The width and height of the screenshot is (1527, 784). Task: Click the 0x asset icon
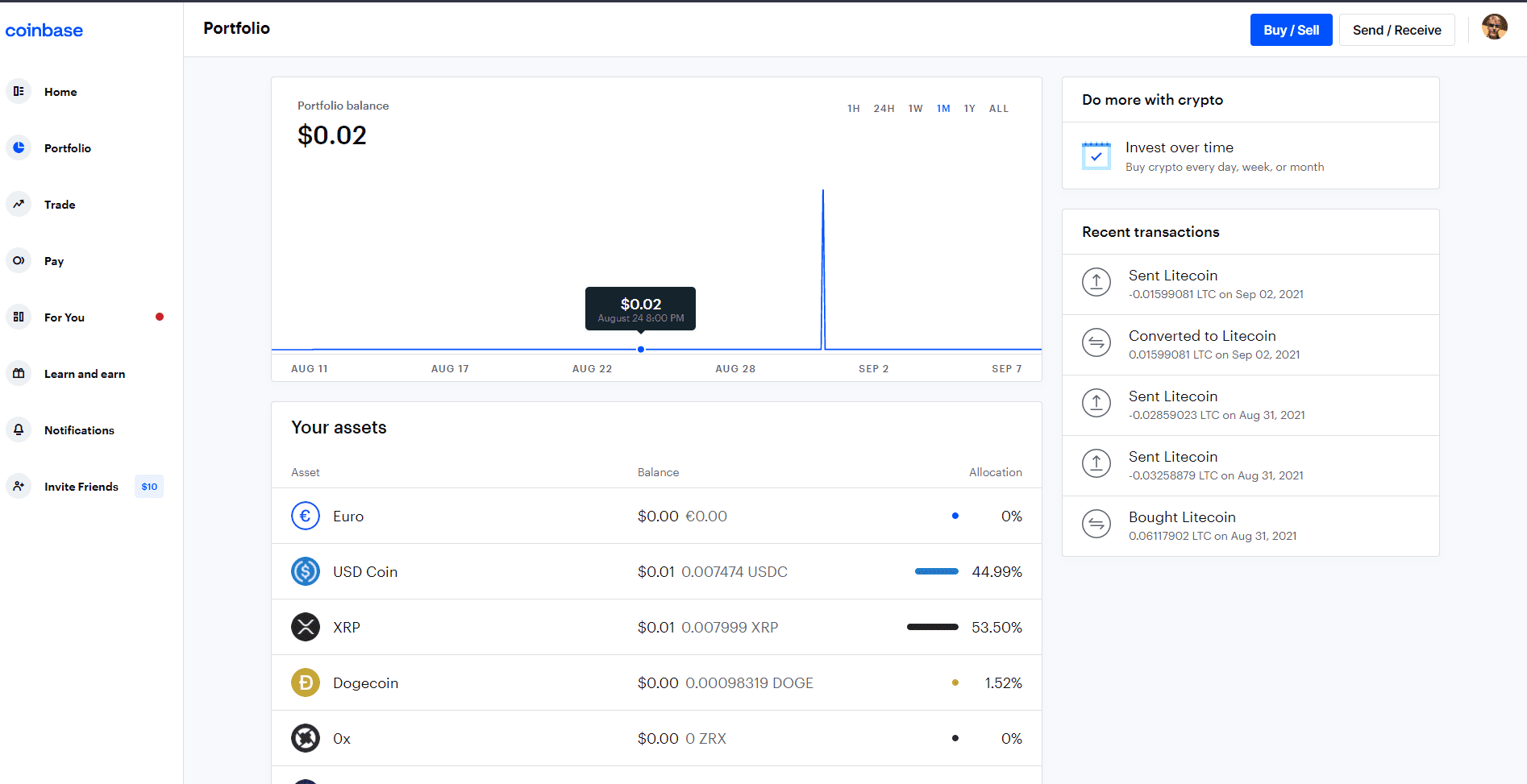pos(306,738)
